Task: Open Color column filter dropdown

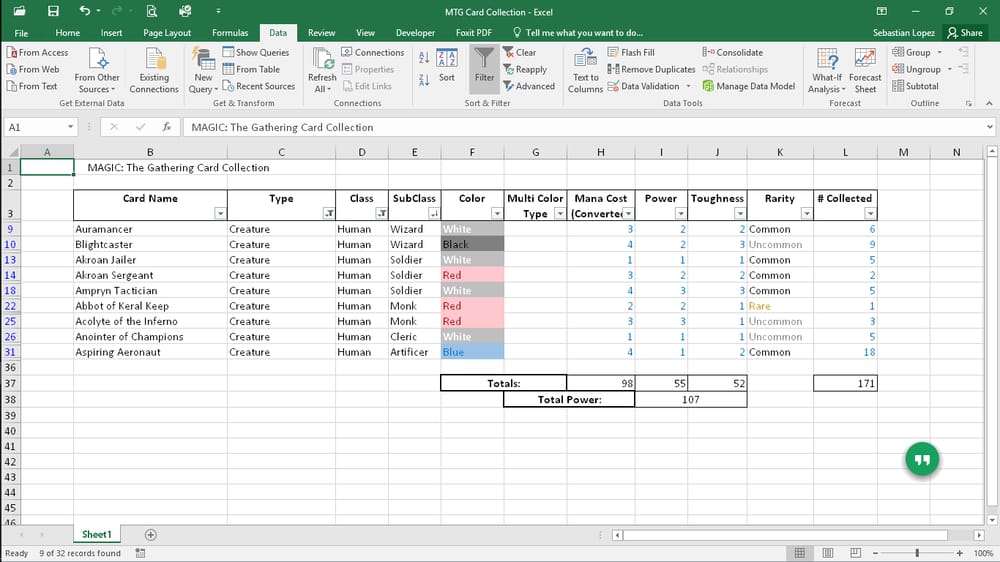Action: pyautogui.click(x=497, y=214)
